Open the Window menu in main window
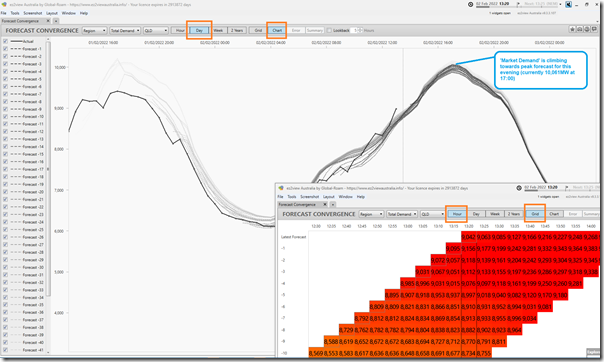604x362 pixels. [69, 13]
